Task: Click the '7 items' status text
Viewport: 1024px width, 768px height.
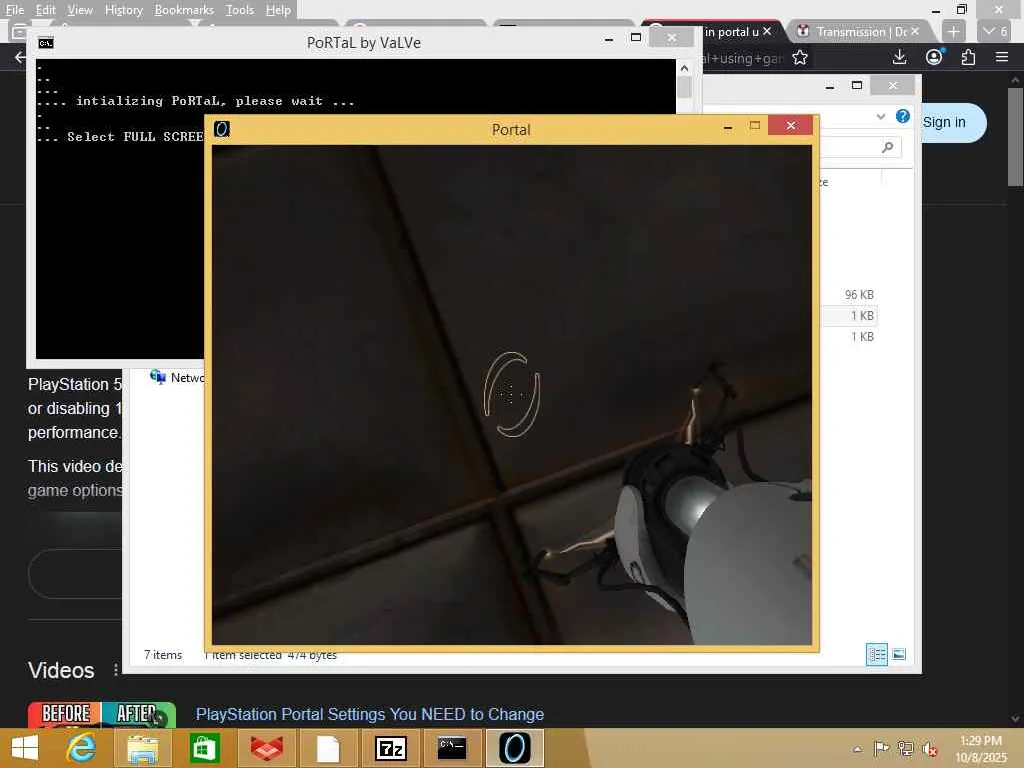Action: point(163,654)
